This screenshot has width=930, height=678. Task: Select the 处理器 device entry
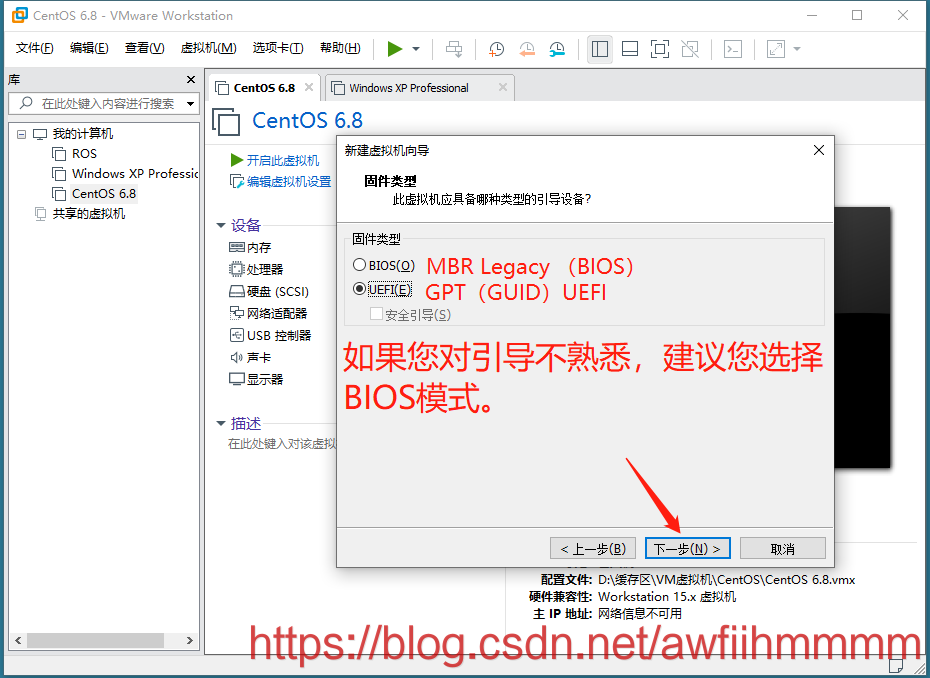coord(256,269)
